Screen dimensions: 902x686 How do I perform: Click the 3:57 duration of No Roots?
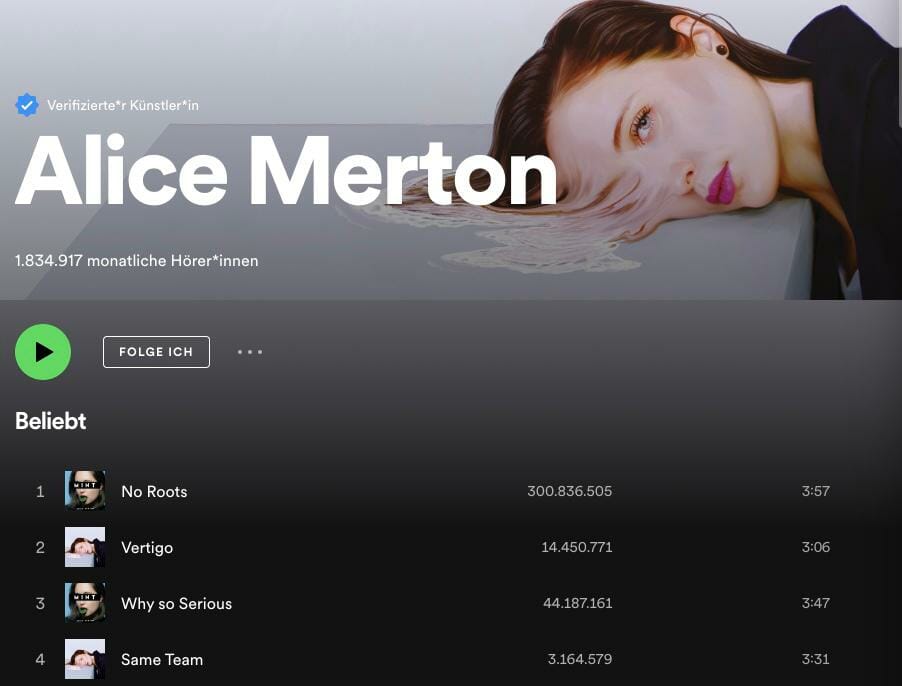[816, 491]
